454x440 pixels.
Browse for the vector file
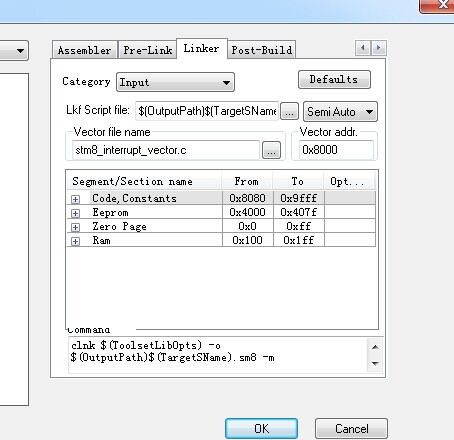271,150
